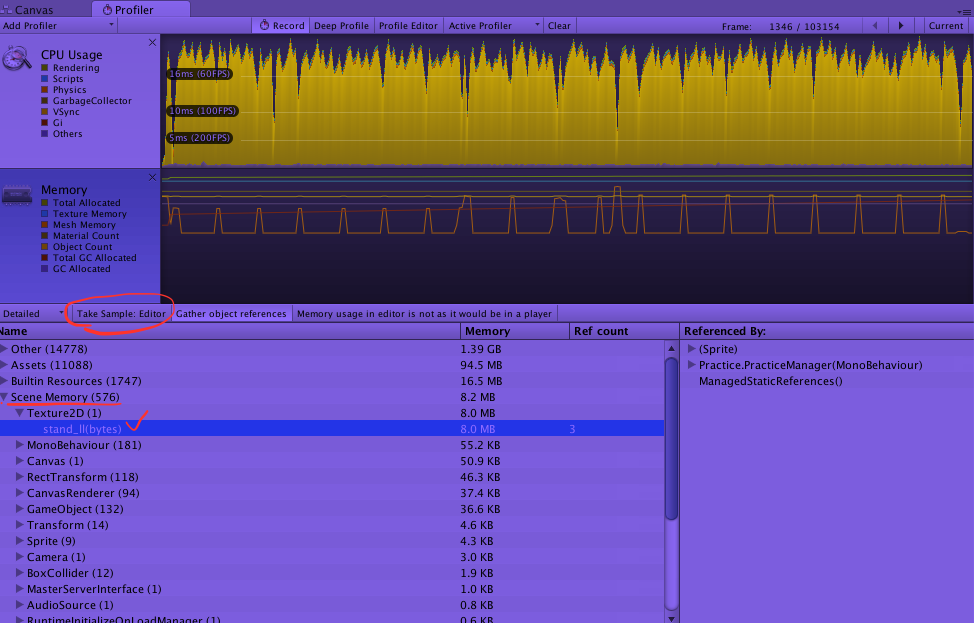
Task: Open the panel options menu icon
Action: [964, 11]
